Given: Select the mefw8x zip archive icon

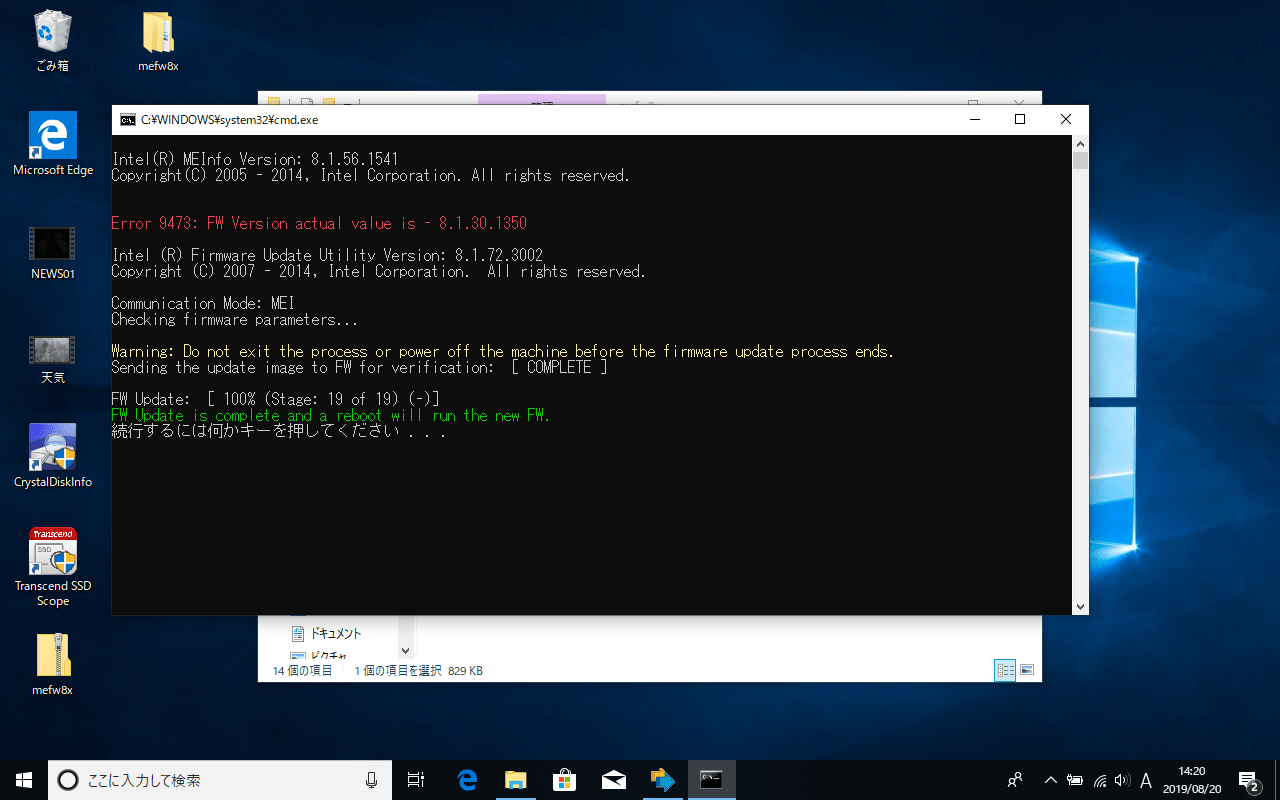Looking at the screenshot, I should point(53,664).
